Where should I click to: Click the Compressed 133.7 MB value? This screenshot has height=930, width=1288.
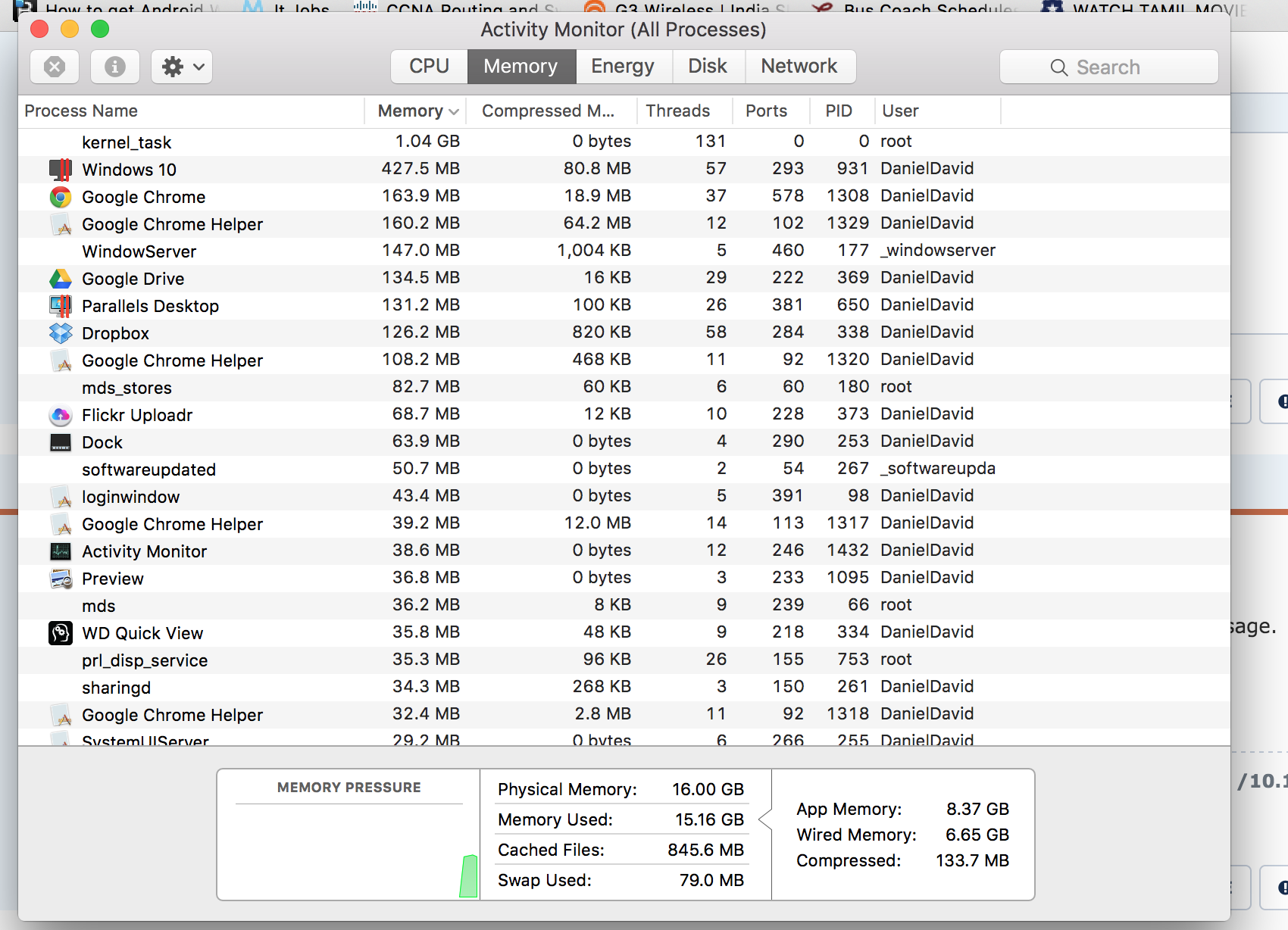[972, 860]
